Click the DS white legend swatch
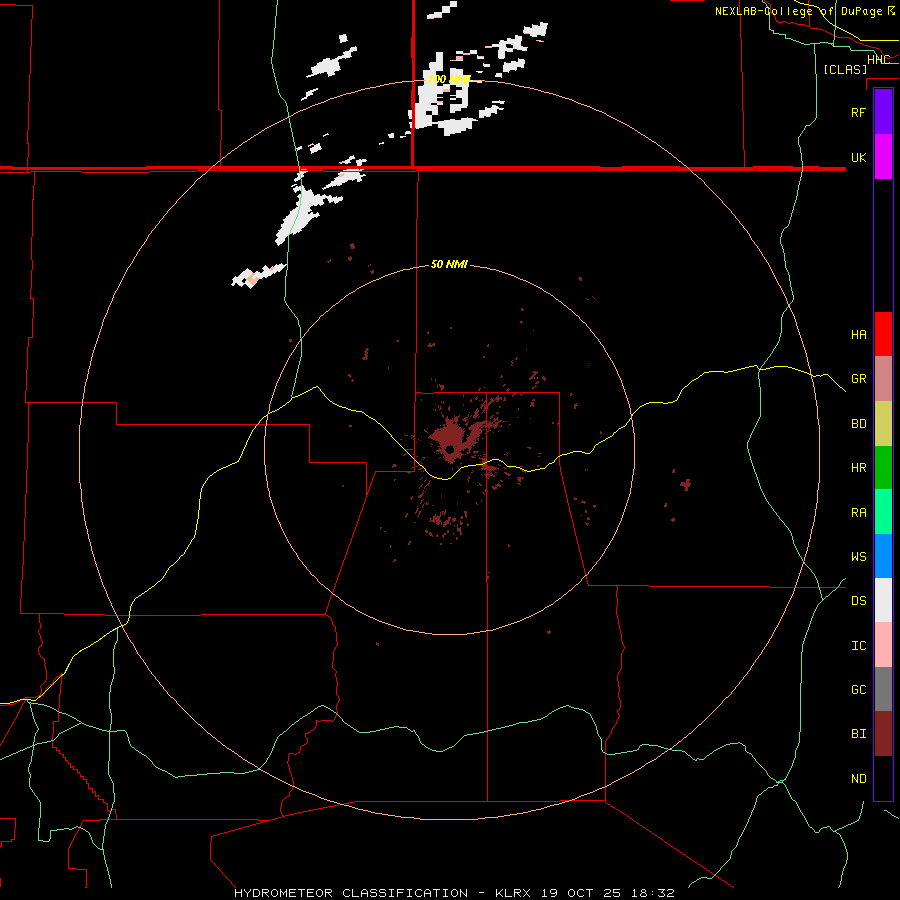Image resolution: width=900 pixels, height=900 pixels. [883, 600]
